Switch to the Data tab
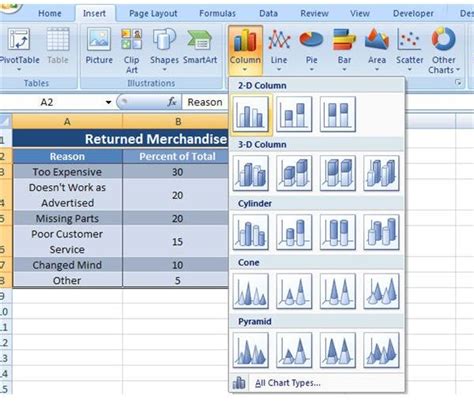474x403 pixels. [268, 13]
